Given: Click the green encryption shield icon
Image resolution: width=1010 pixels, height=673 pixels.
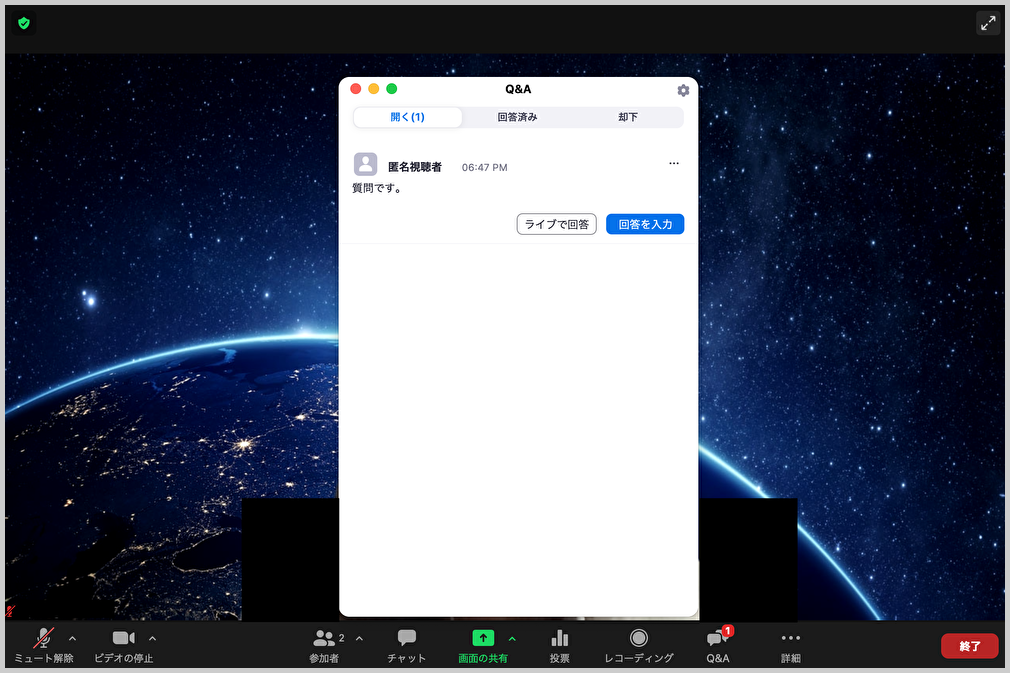Looking at the screenshot, I should [24, 24].
